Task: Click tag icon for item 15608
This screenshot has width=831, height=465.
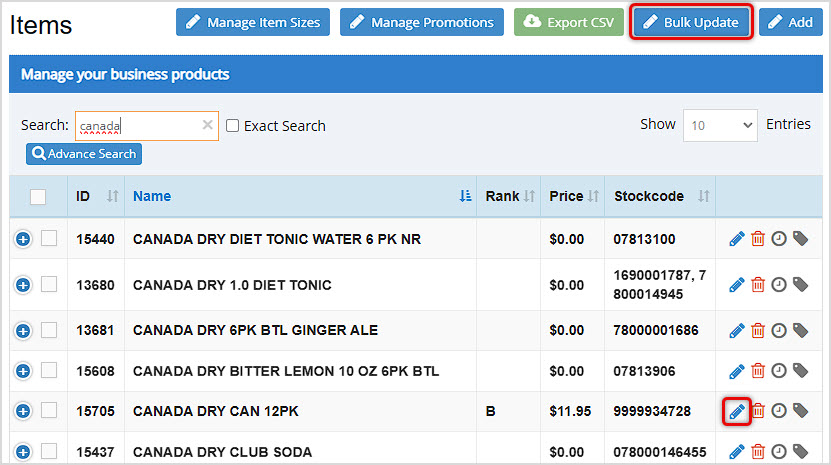Action: (x=800, y=371)
